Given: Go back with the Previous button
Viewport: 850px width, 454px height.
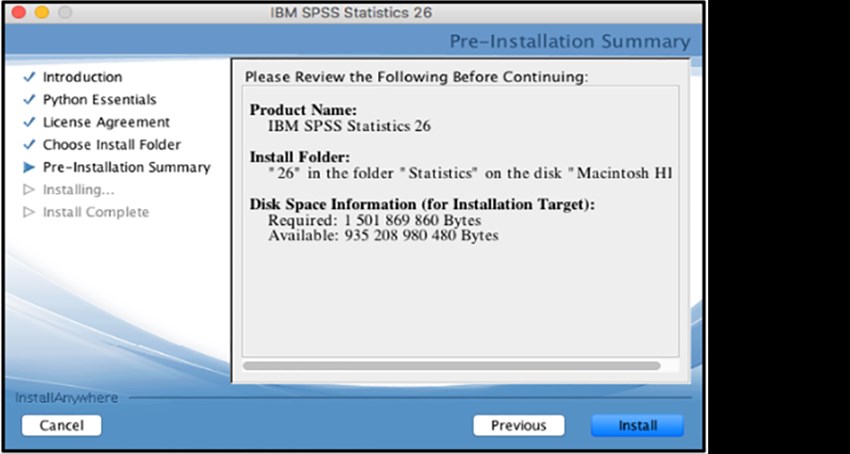Looking at the screenshot, I should [x=519, y=426].
